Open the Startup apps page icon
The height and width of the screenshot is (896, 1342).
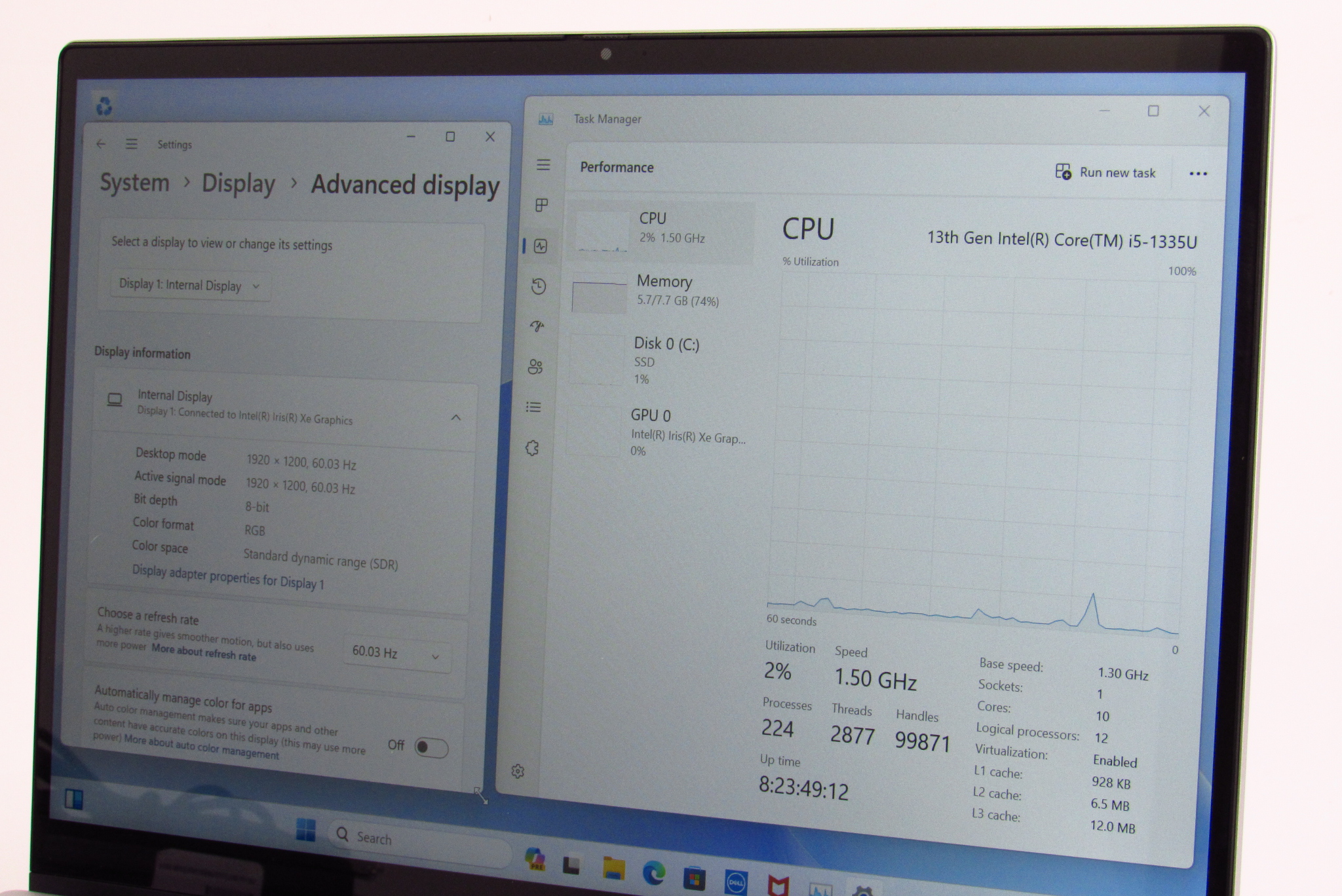click(x=537, y=326)
